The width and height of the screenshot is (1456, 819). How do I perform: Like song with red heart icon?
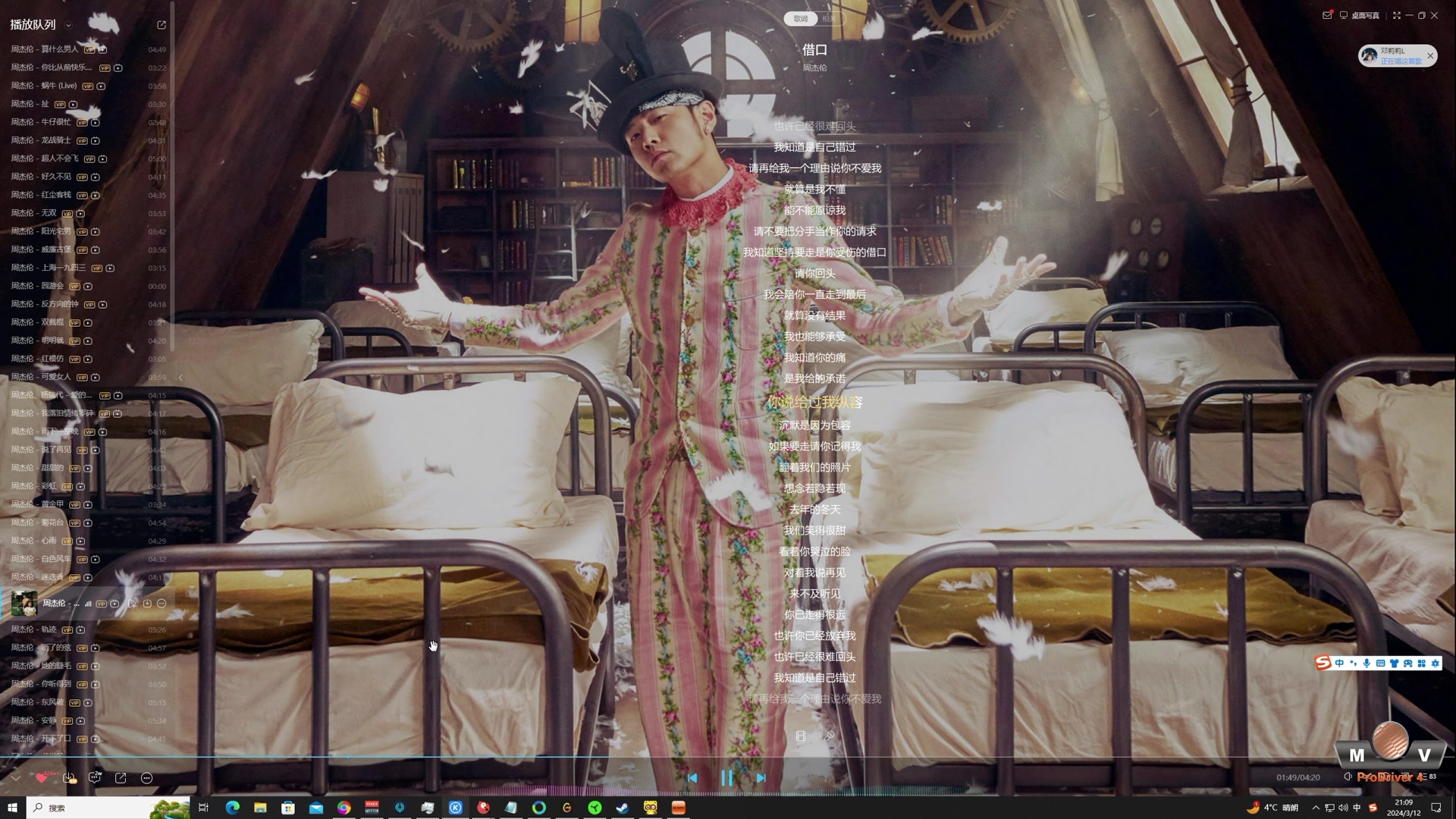pyautogui.click(x=42, y=778)
